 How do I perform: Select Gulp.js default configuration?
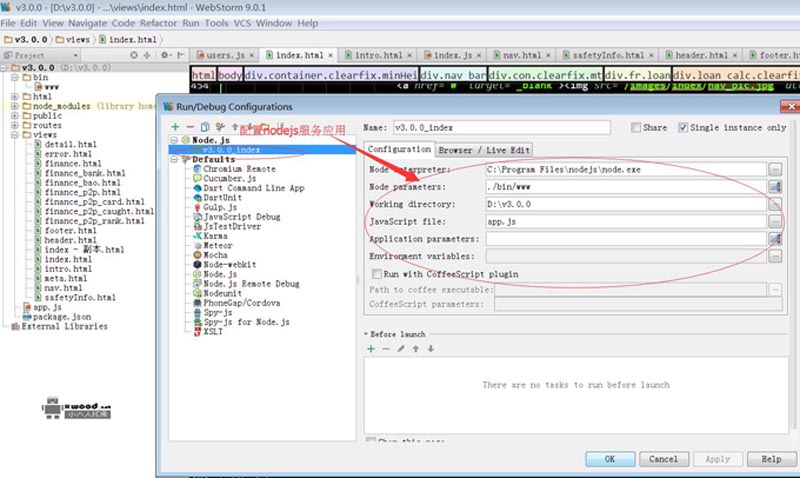point(215,207)
